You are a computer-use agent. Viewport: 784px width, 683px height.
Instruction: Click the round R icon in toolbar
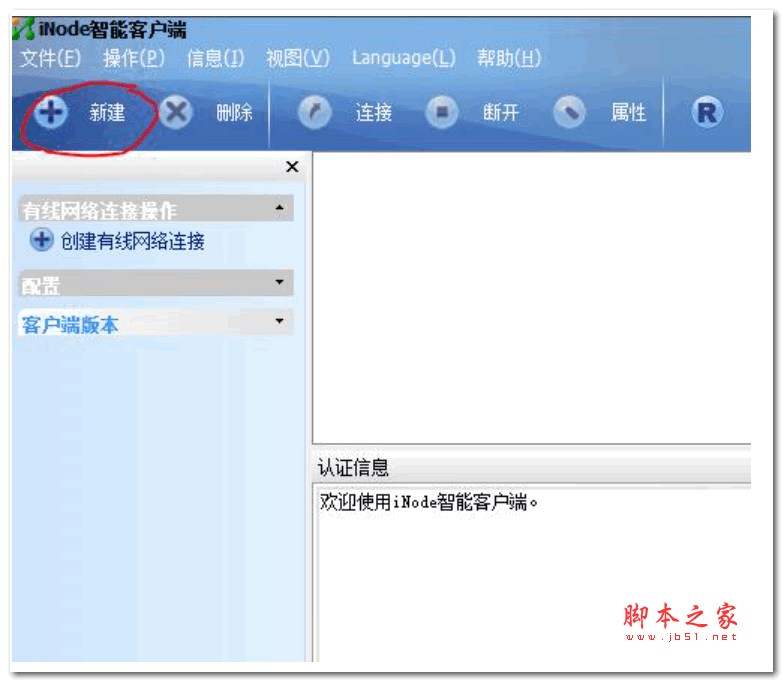[x=707, y=113]
